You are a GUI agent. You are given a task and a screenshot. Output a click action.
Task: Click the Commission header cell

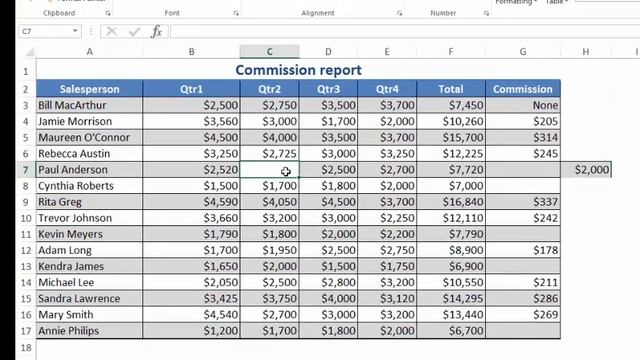point(523,89)
